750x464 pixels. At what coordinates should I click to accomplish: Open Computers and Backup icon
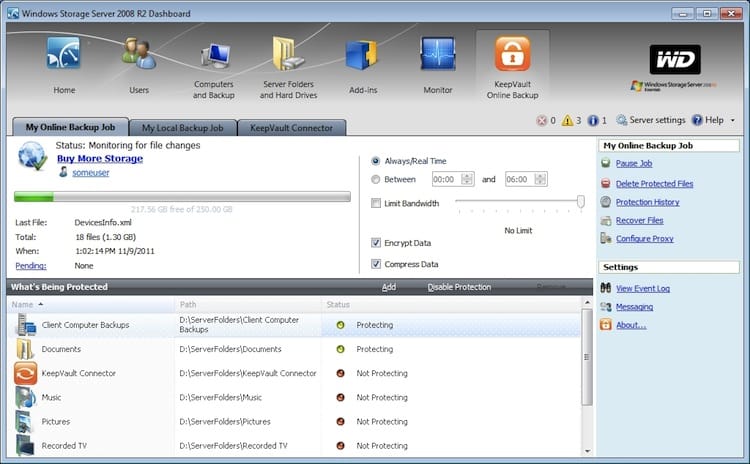(x=216, y=56)
